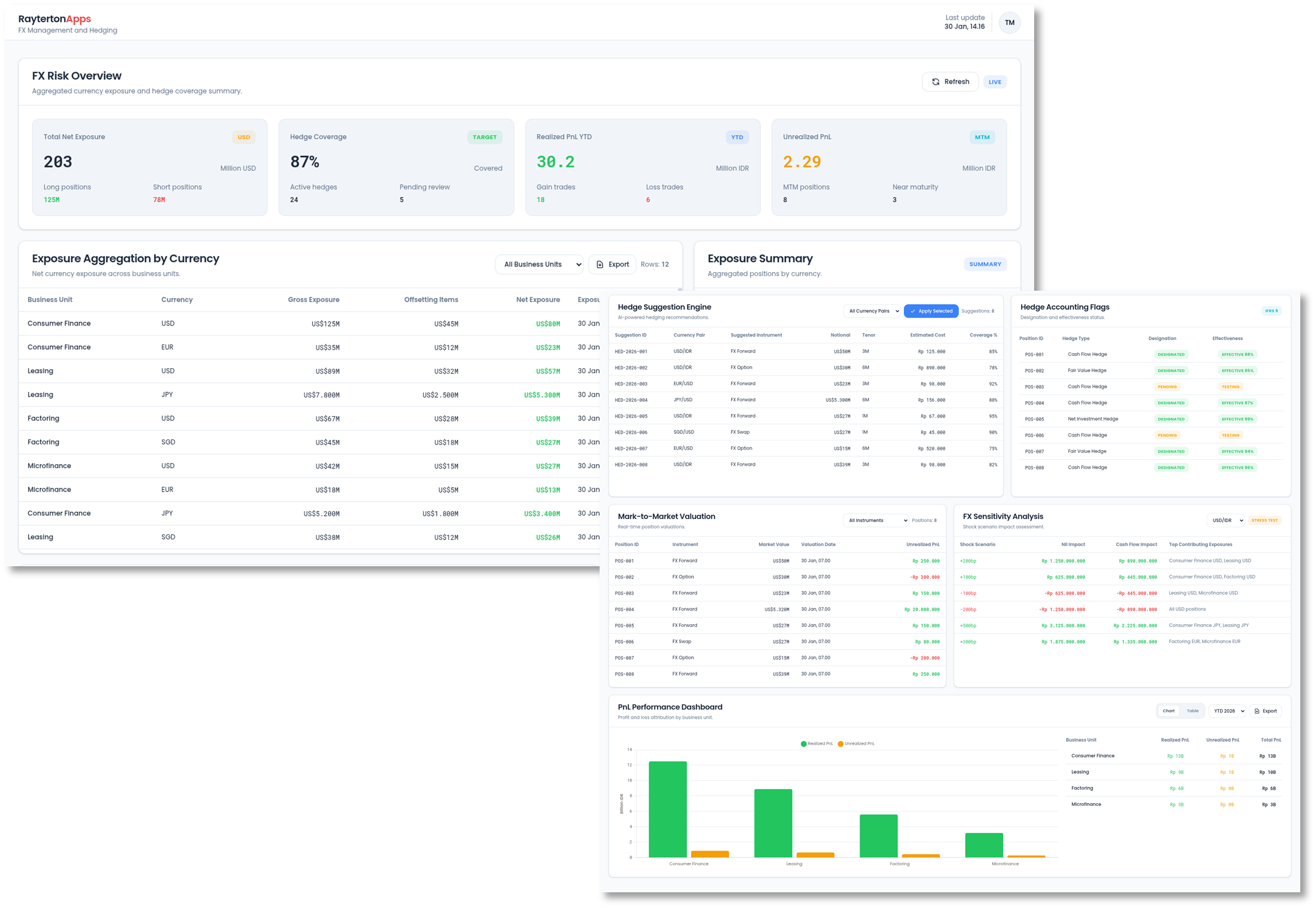The image size is (1316, 908).
Task: Click the LIVE status badge
Action: 994,81
